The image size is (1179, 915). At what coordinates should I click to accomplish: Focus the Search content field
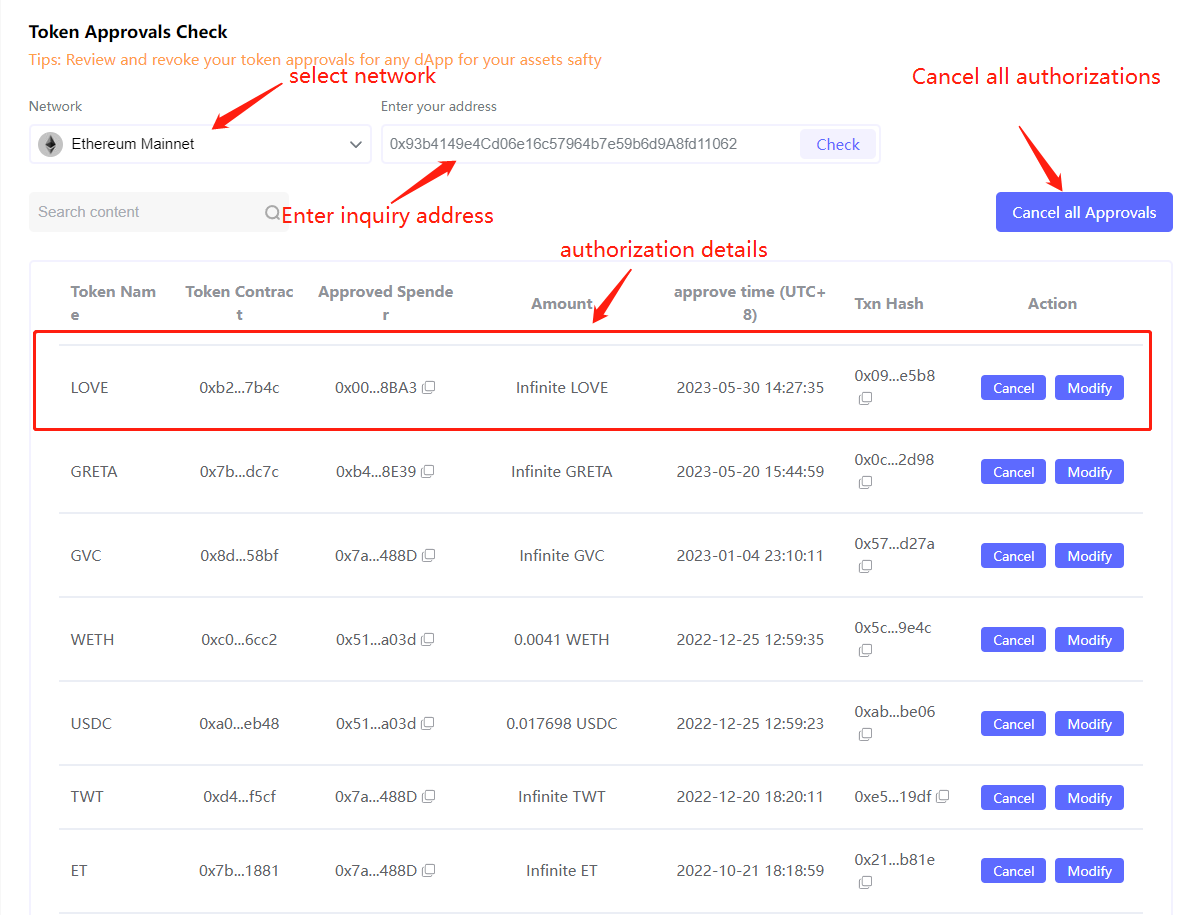(159, 213)
